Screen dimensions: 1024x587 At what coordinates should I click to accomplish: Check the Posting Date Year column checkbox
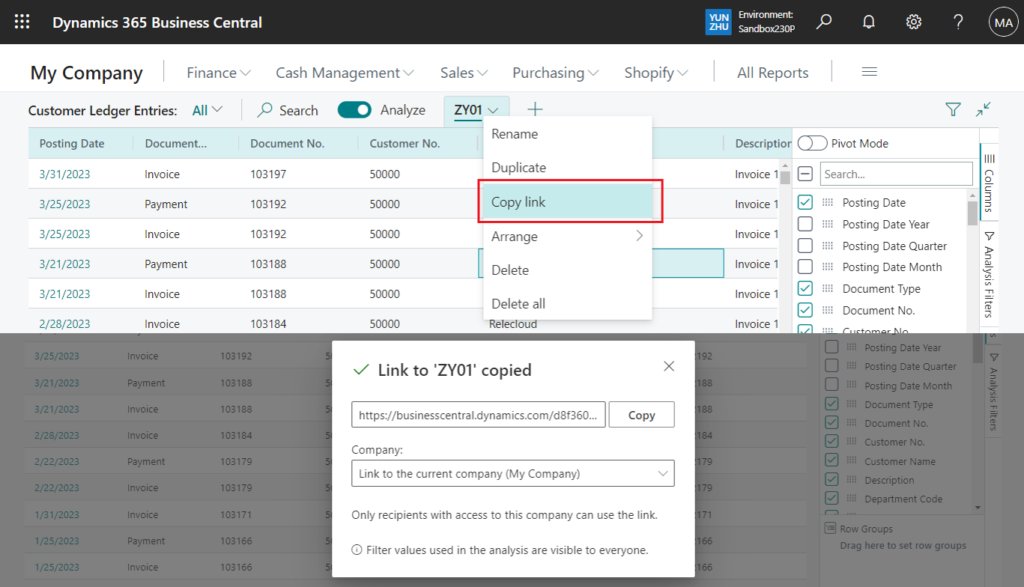pyautogui.click(x=805, y=223)
